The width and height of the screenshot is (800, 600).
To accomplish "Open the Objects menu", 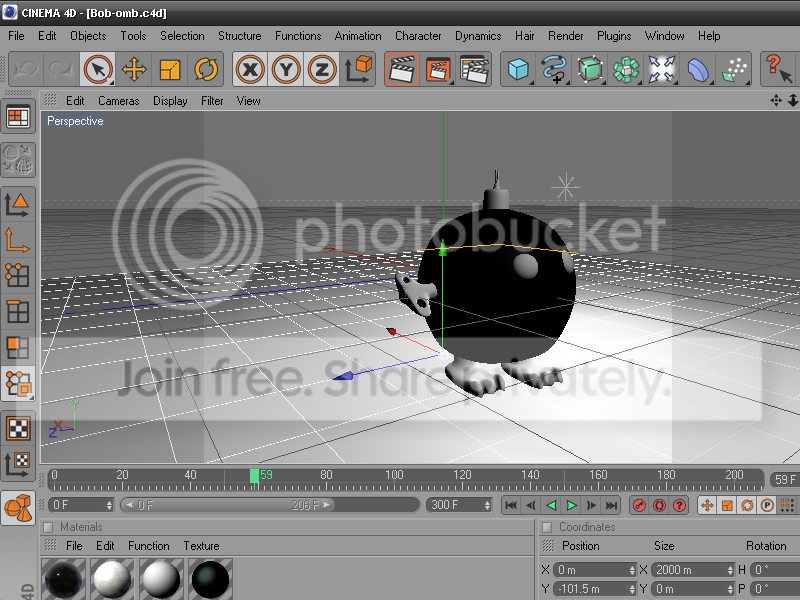I will click(88, 36).
